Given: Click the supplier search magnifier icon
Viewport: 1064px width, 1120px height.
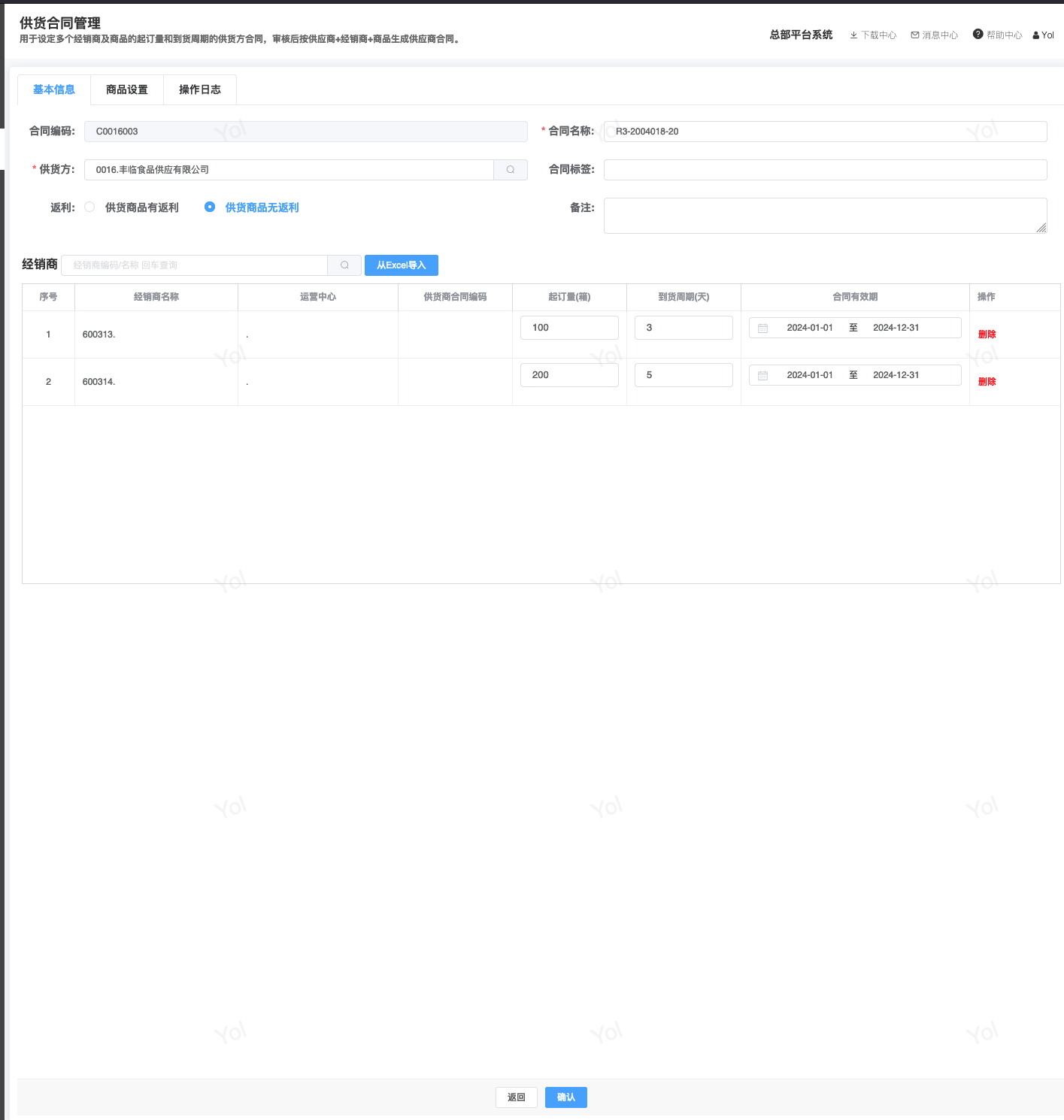Looking at the screenshot, I should [511, 170].
